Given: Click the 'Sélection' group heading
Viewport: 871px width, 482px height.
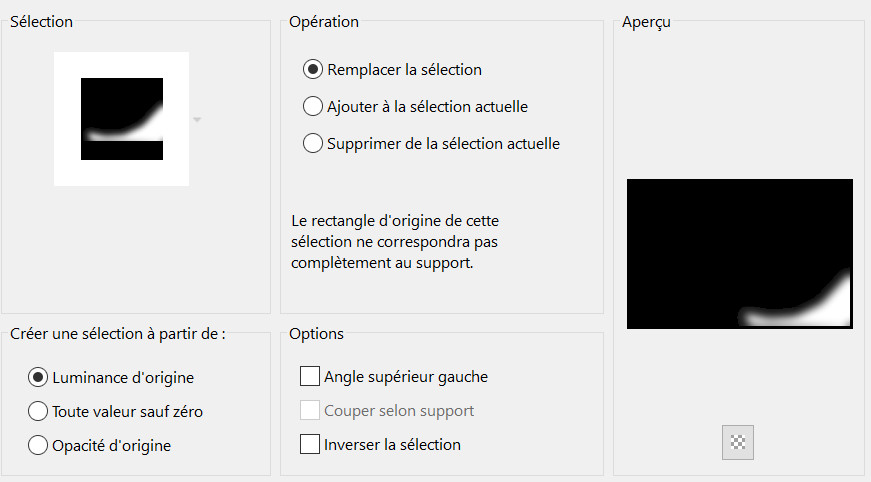Looking at the screenshot, I should [x=41, y=22].
